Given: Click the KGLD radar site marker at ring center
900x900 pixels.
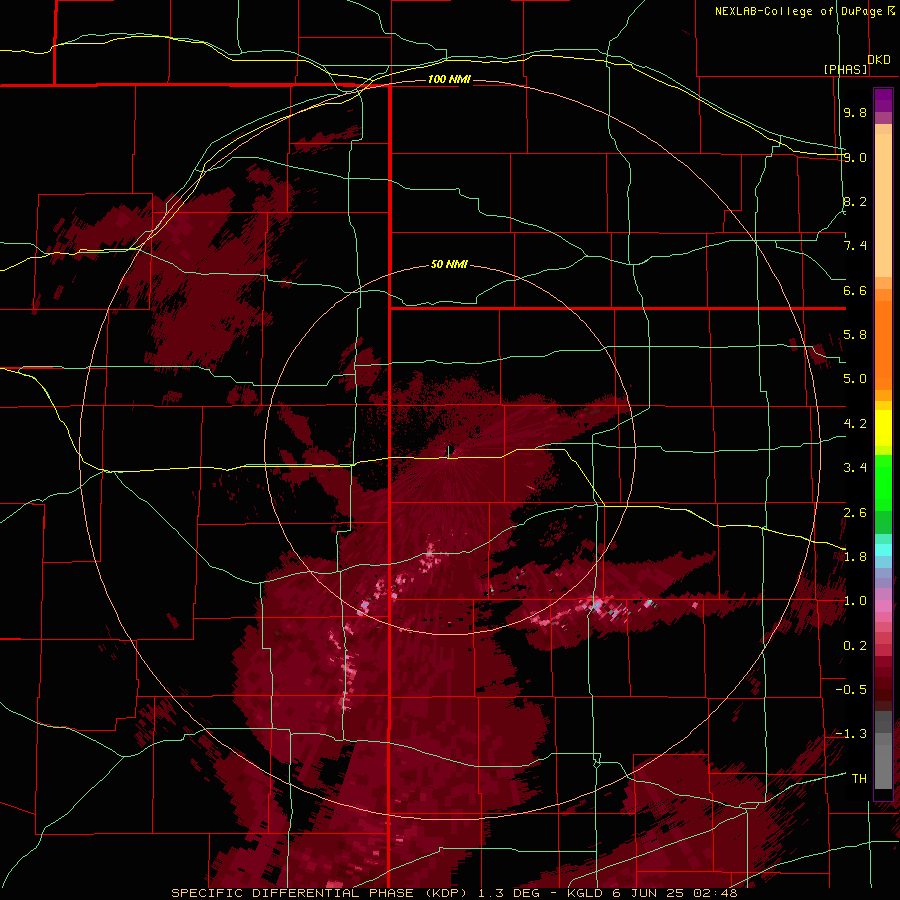Looking at the screenshot, I should 449,452.
